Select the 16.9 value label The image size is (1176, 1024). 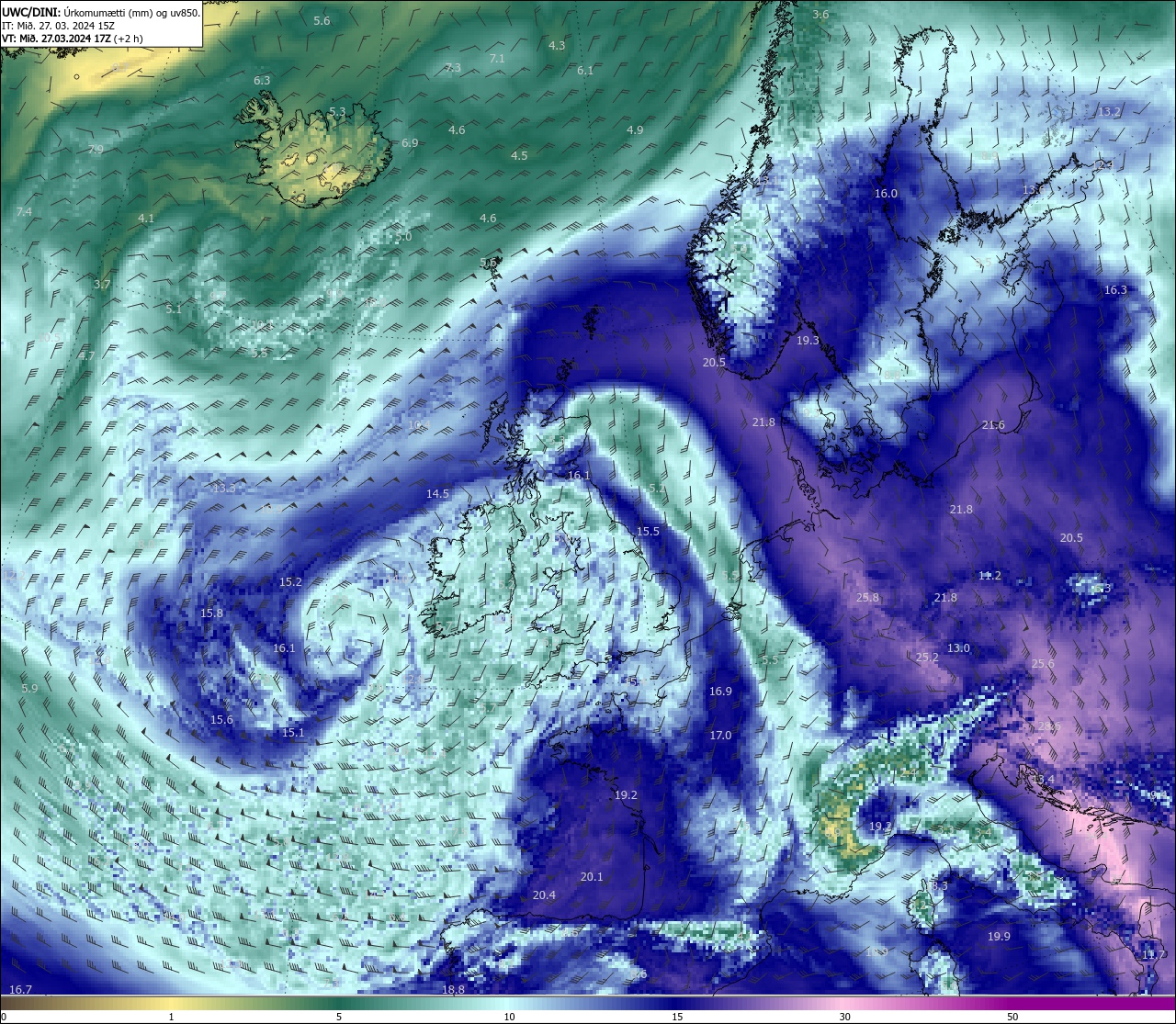720,691
